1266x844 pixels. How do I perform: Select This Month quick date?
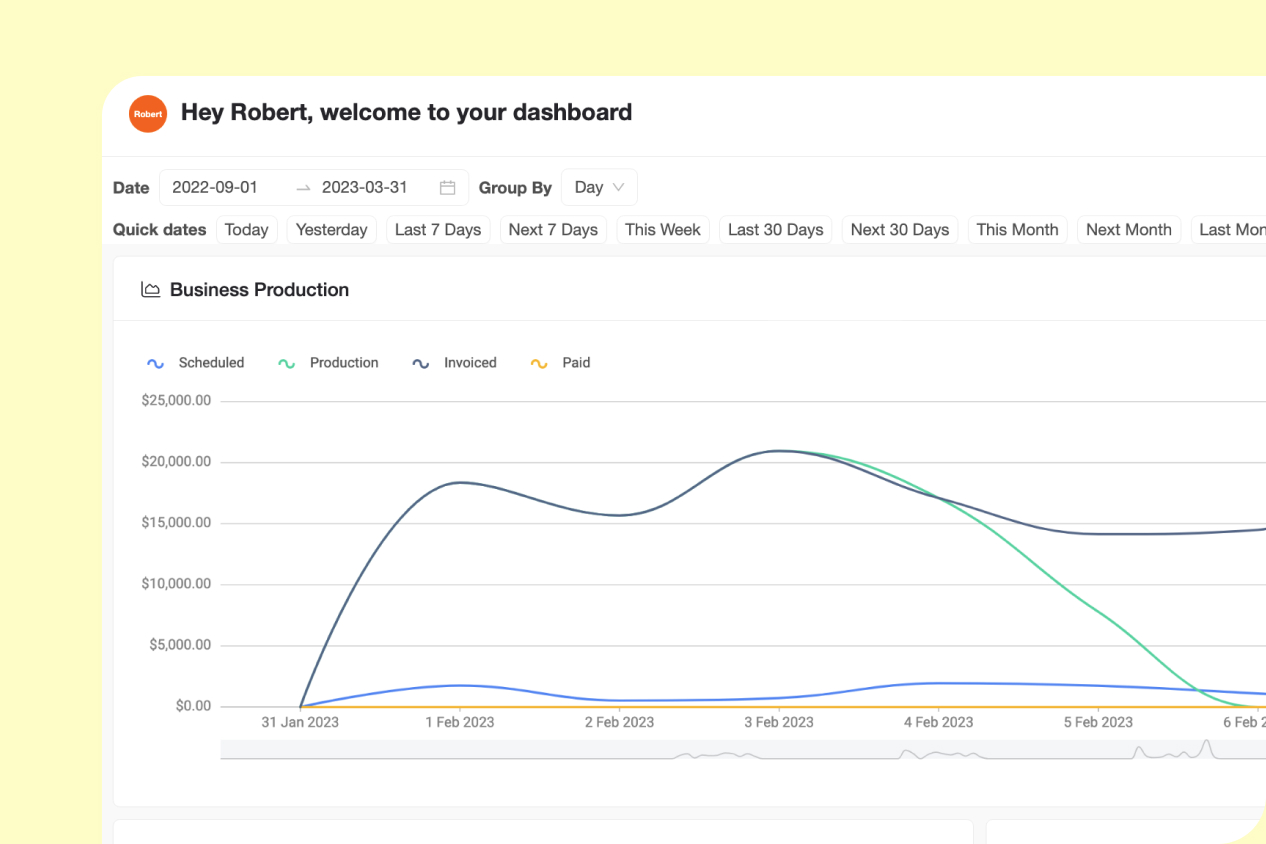(x=1017, y=230)
